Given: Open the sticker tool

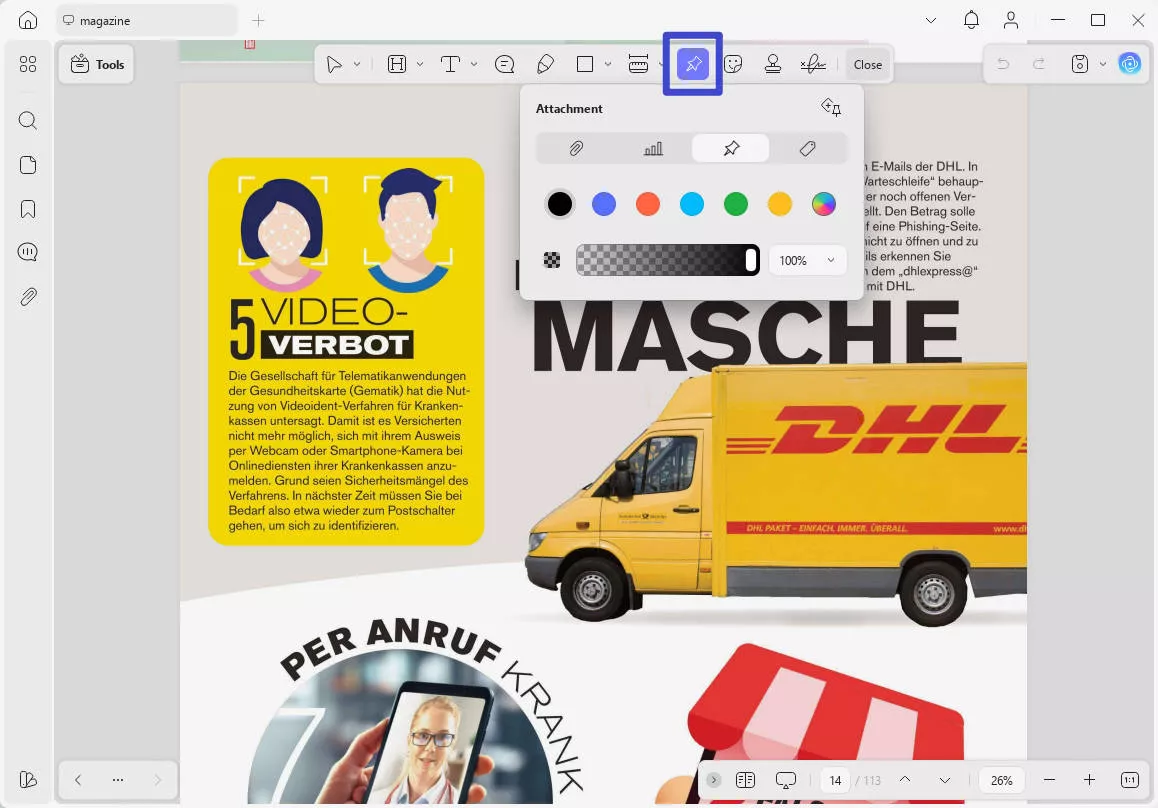Looking at the screenshot, I should coord(733,64).
